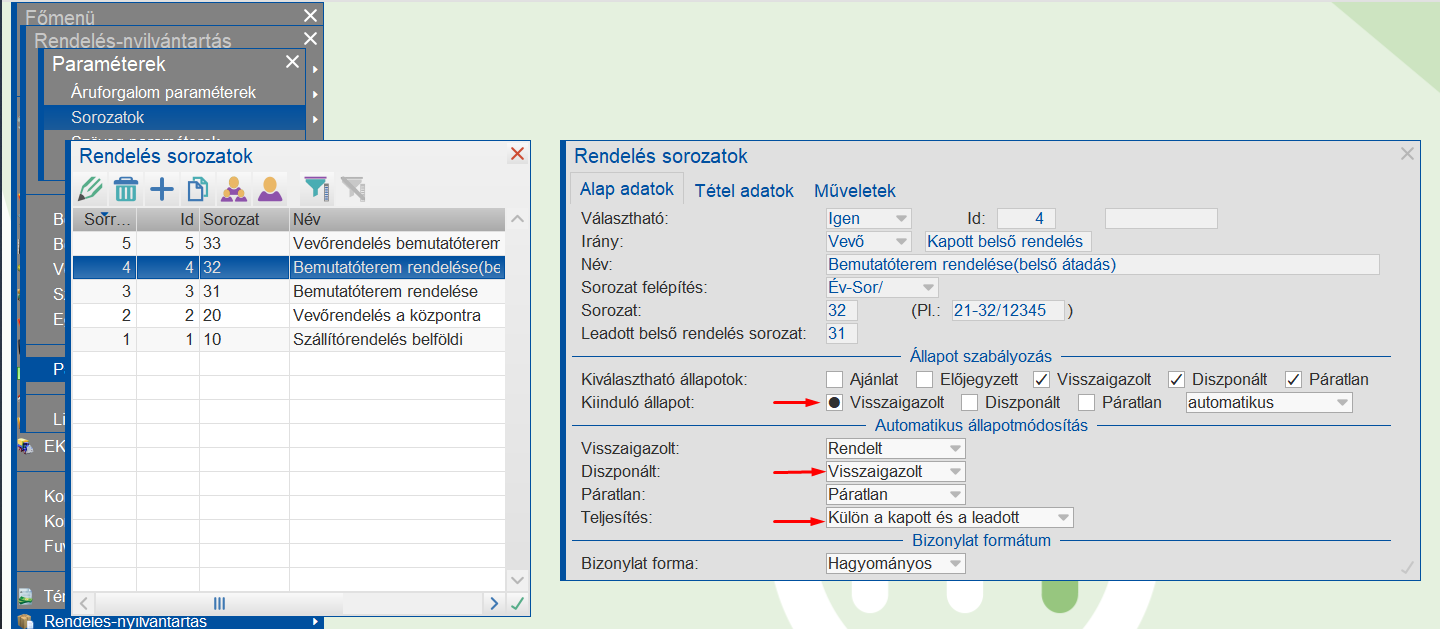Viewport: 1440px width, 629px height.
Task: Select row Vevőrendelés bemutatóterem
Action: [x=289, y=243]
